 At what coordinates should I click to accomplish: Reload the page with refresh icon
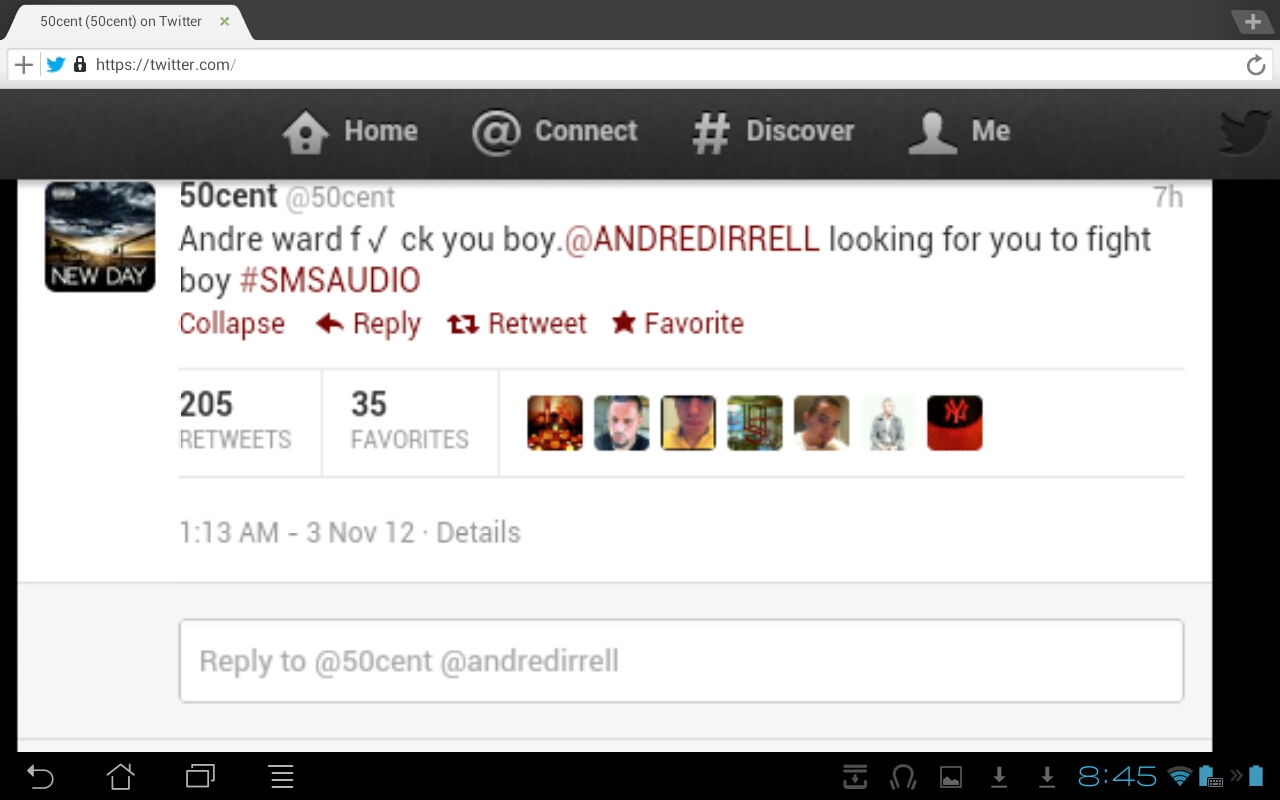(1256, 66)
